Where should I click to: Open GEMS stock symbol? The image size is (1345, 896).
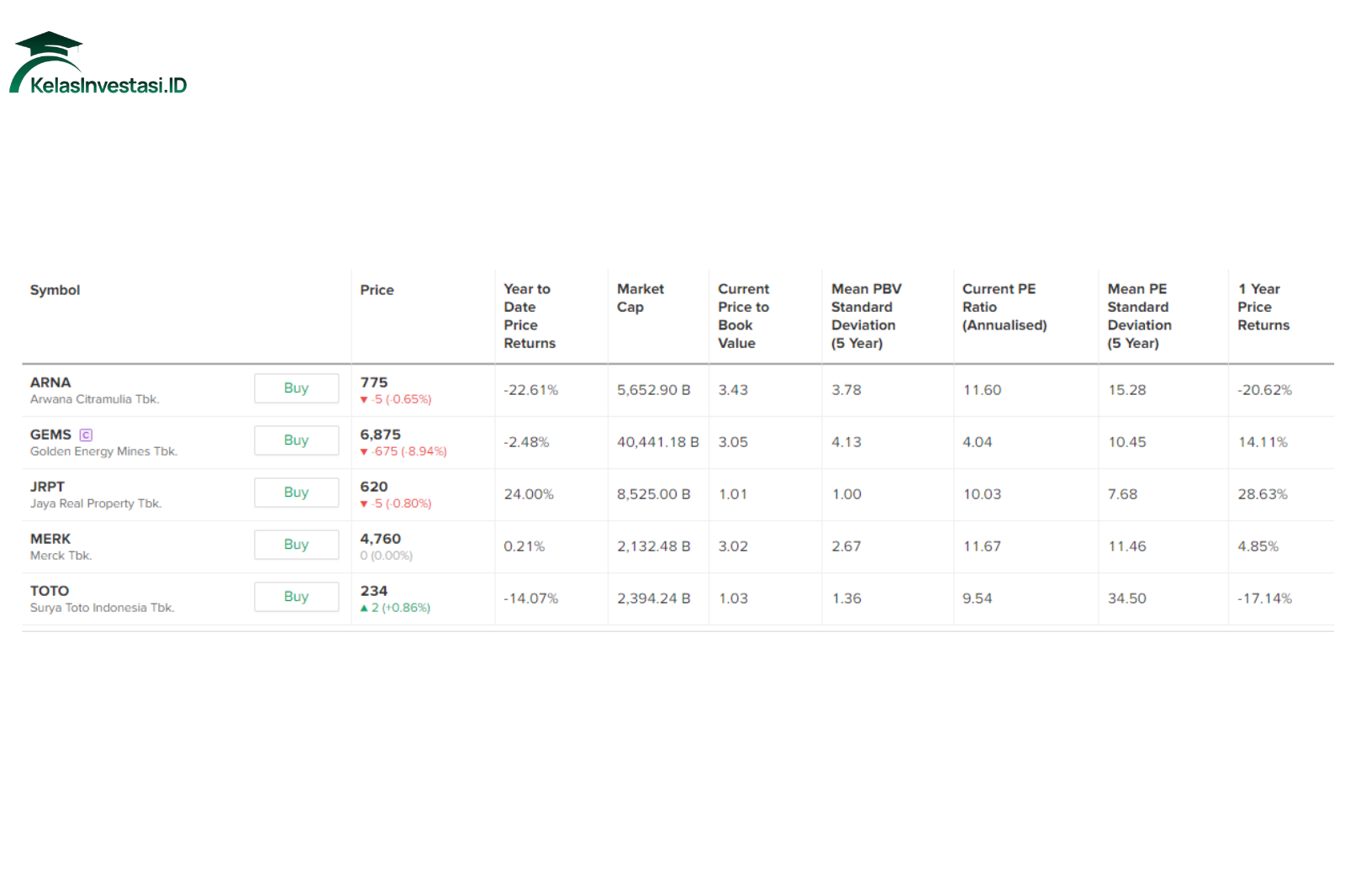click(x=50, y=435)
